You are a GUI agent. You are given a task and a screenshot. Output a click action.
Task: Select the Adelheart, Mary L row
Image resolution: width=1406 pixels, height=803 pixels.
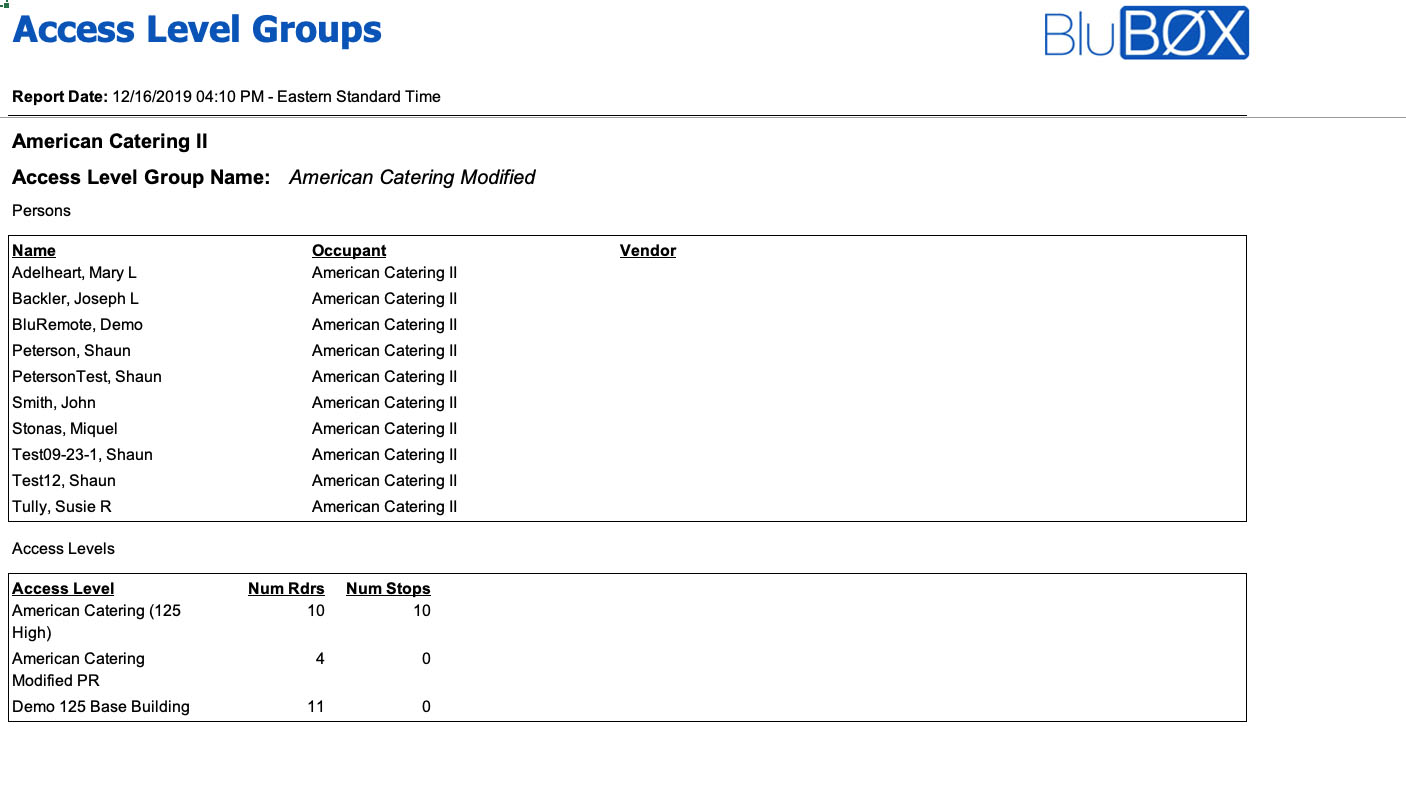(x=74, y=272)
